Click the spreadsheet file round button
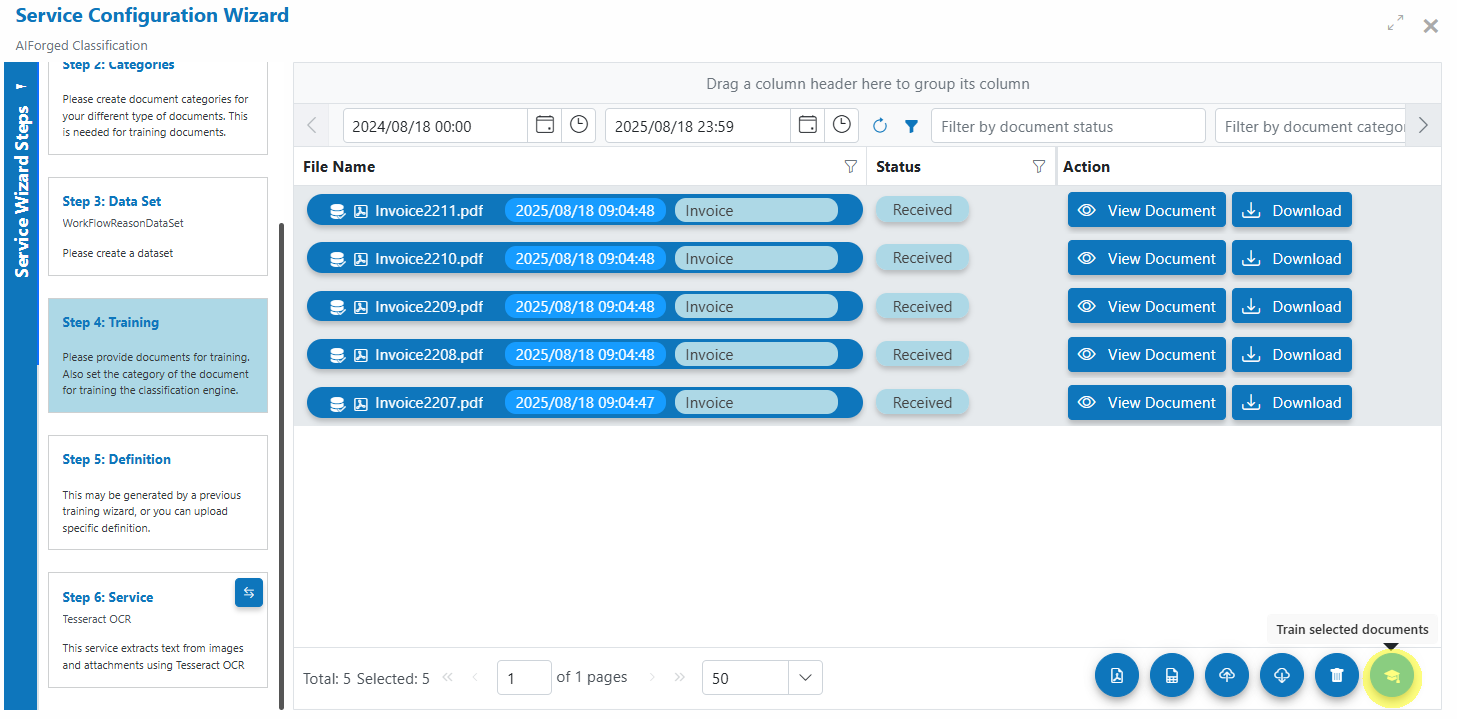Image resolution: width=1457 pixels, height=719 pixels. [x=1172, y=675]
